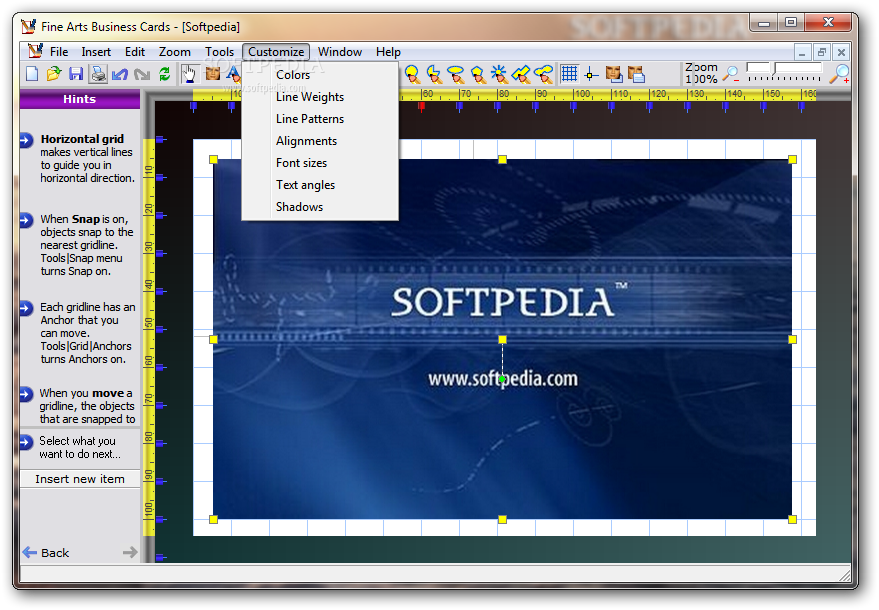Open the Window menu
The height and width of the screenshot is (610, 879).
(340, 52)
